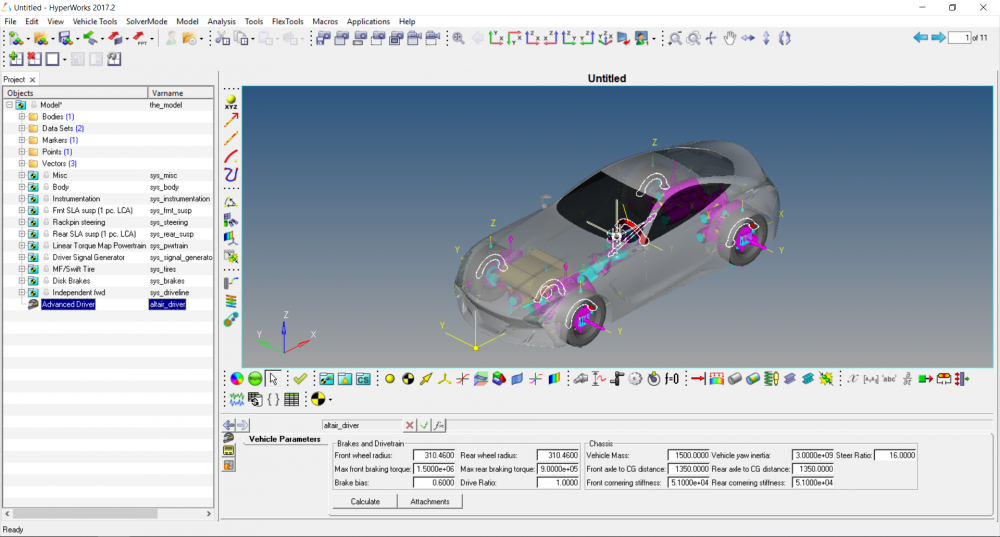Click the fx expression builder button
The width and height of the screenshot is (1000, 537).
(439, 425)
